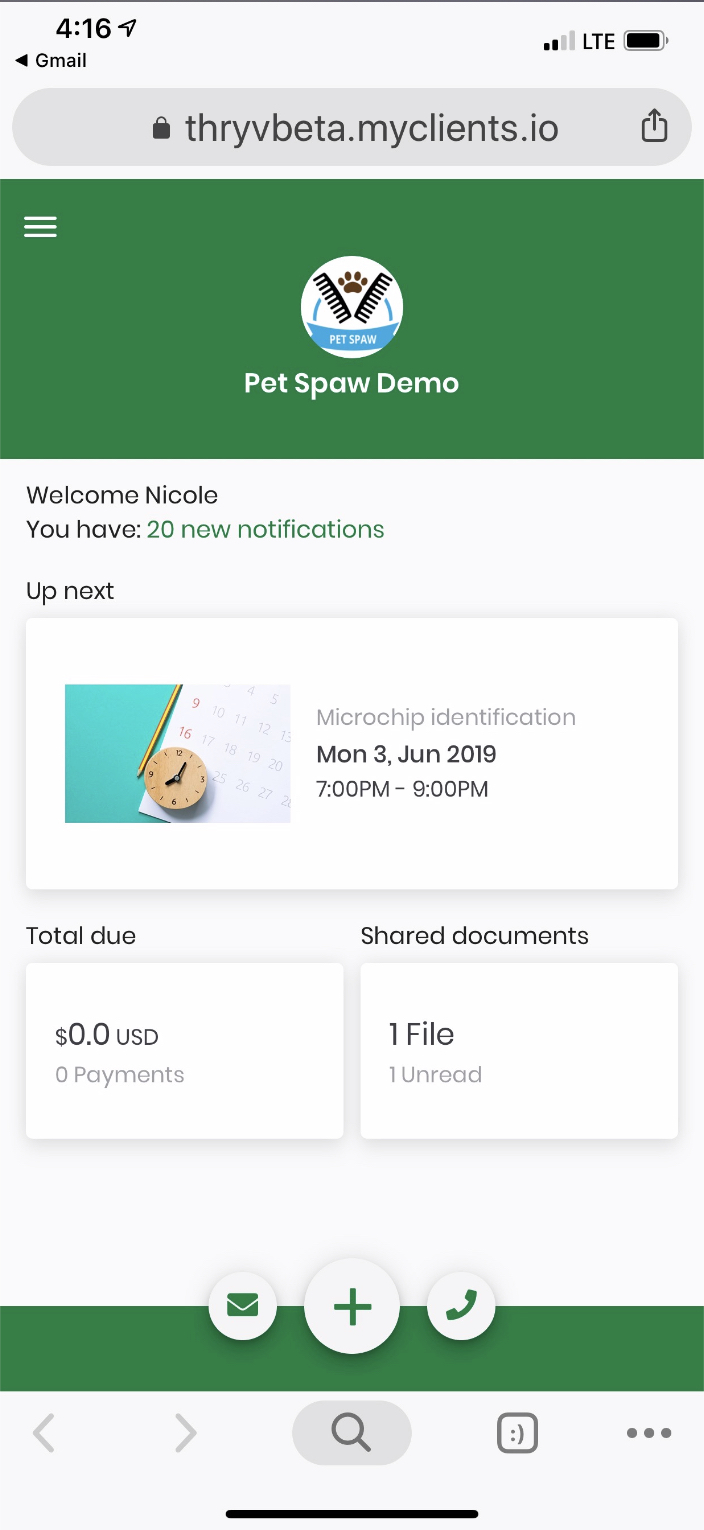Tap the browser share icon
This screenshot has height=1530, width=704.
pos(654,127)
